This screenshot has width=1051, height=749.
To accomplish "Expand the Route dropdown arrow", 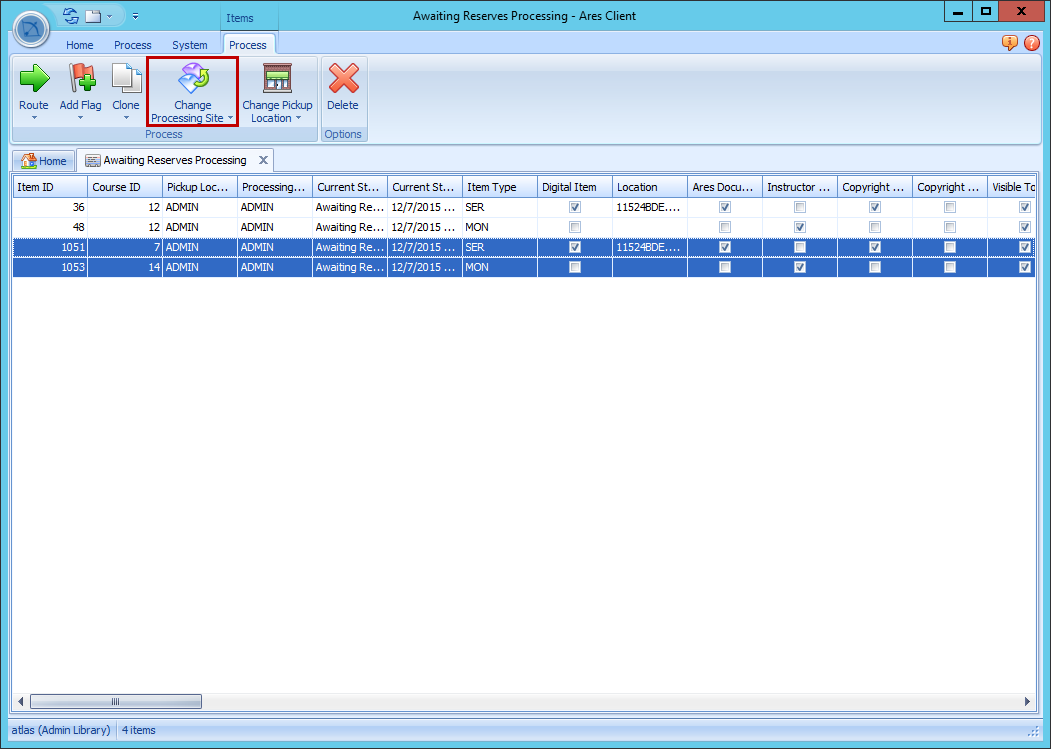I will [33, 119].
